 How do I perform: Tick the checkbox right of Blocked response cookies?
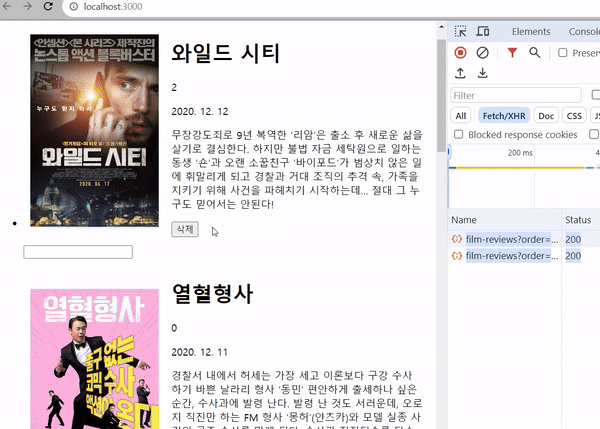point(594,134)
